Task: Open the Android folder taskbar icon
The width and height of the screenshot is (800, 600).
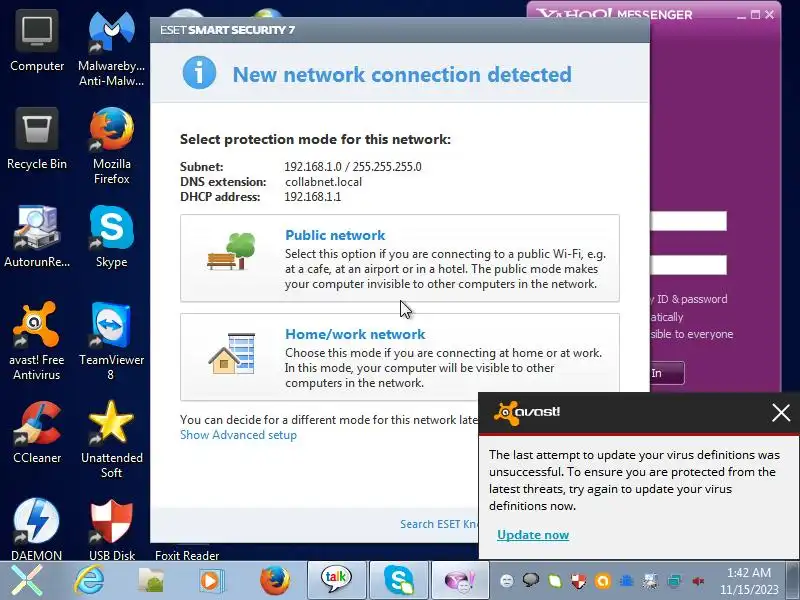Action: 151,581
